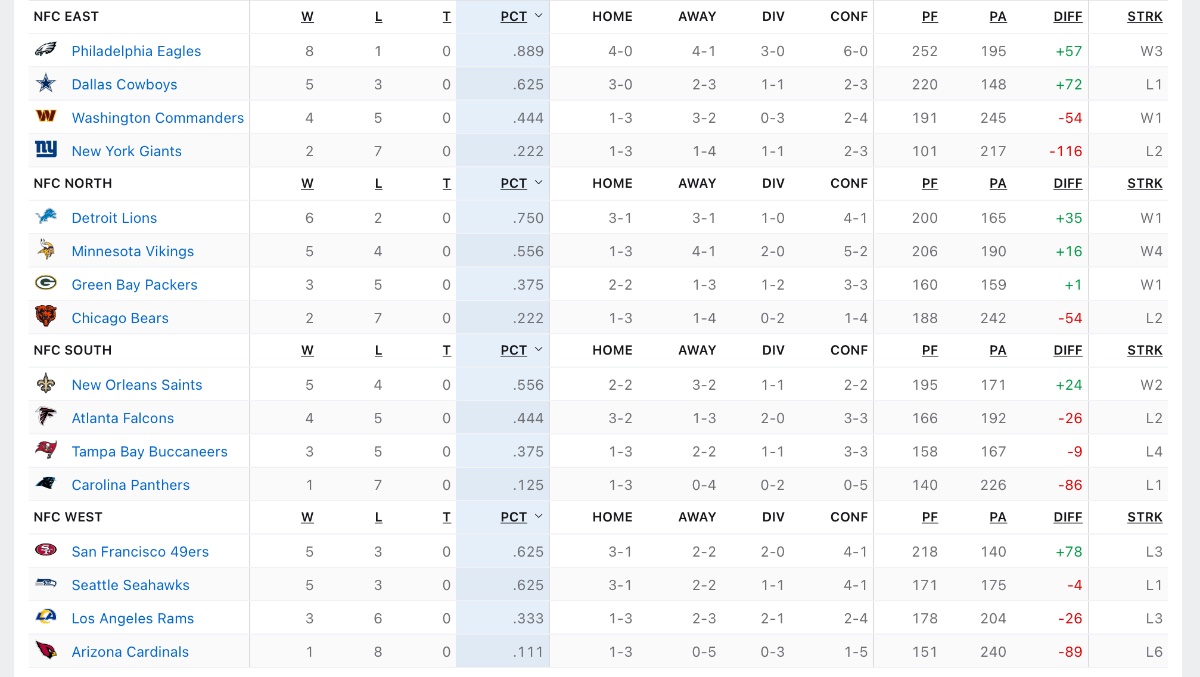Screen dimensions: 1200x677
Task: Toggle PCT sort arrow in NFC North header
Action: [x=539, y=183]
